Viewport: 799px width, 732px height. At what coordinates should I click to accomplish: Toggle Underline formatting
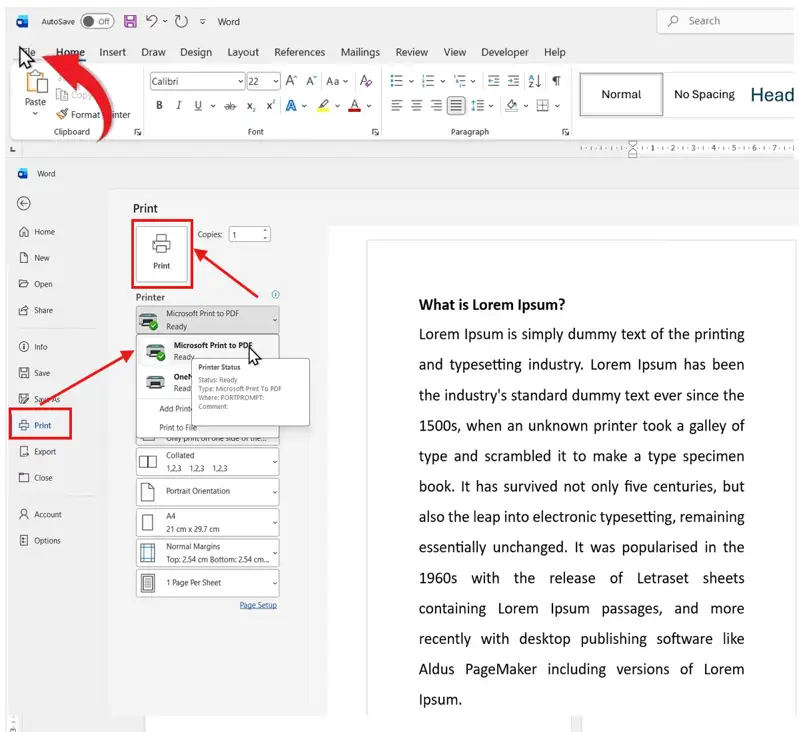198,105
